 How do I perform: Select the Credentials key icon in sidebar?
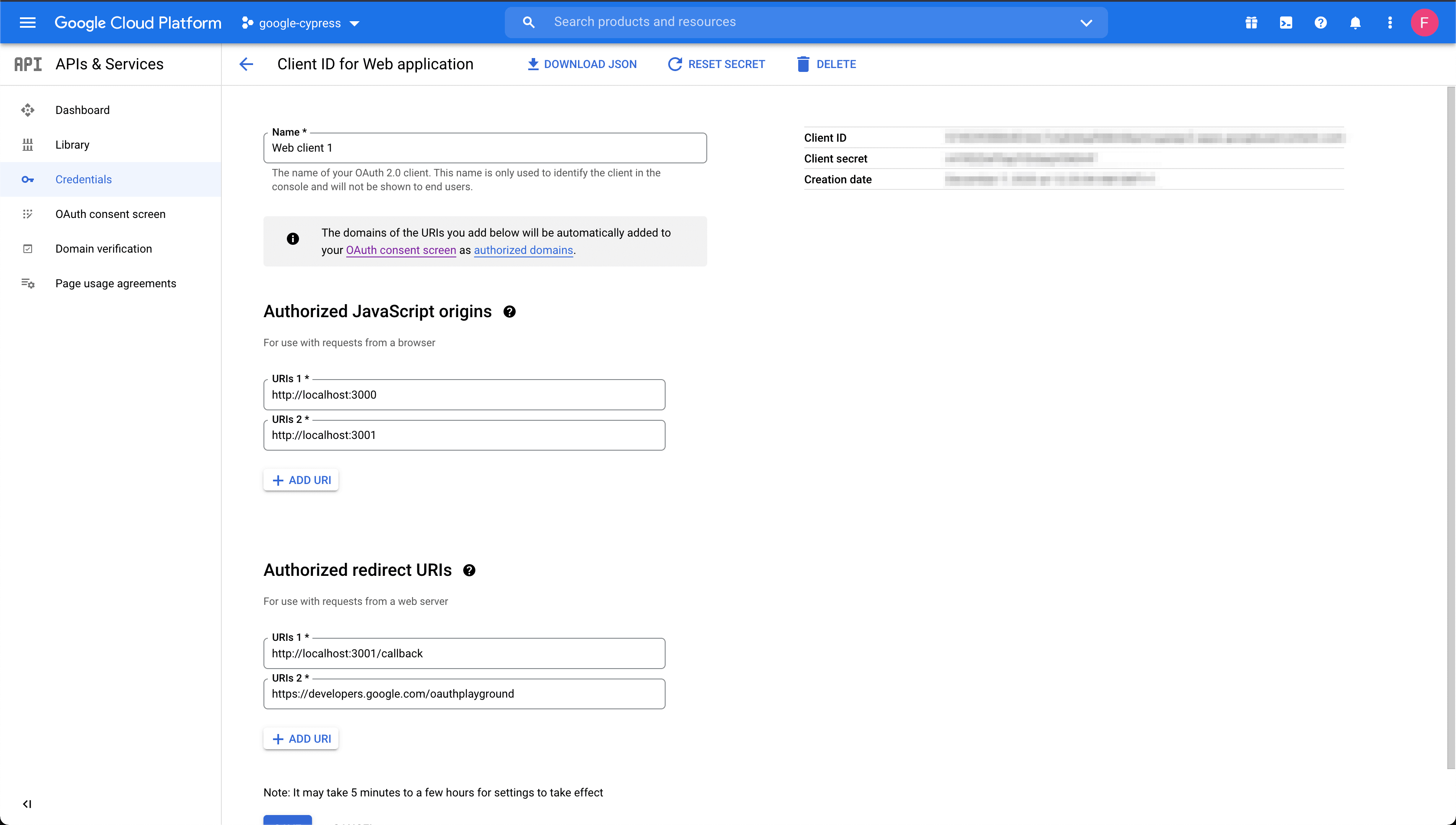tap(28, 179)
